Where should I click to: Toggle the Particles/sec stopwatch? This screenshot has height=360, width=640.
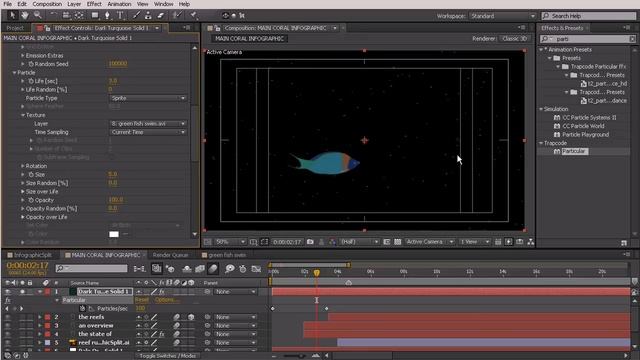point(82,309)
